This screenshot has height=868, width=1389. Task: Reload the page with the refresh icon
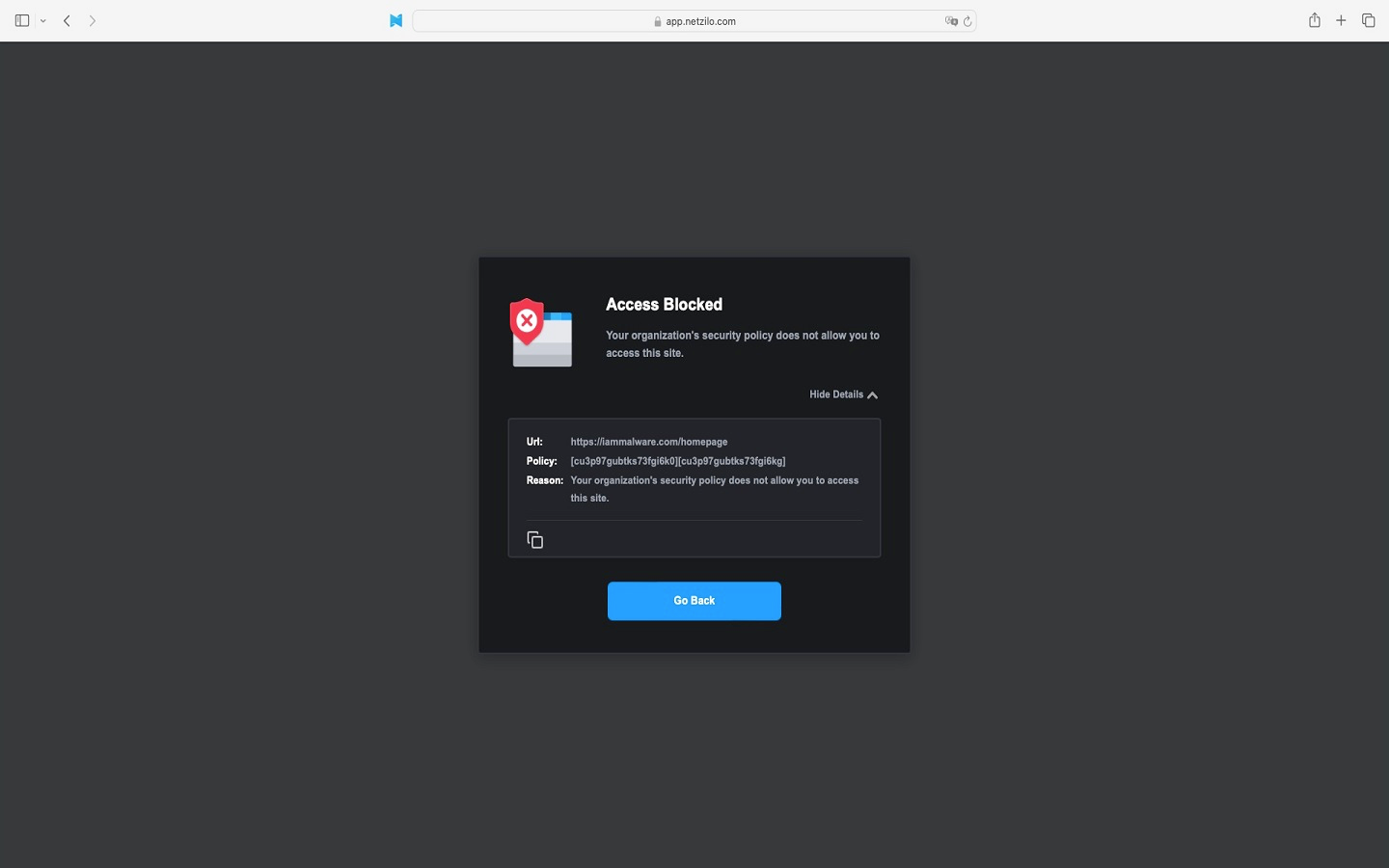[967, 20]
